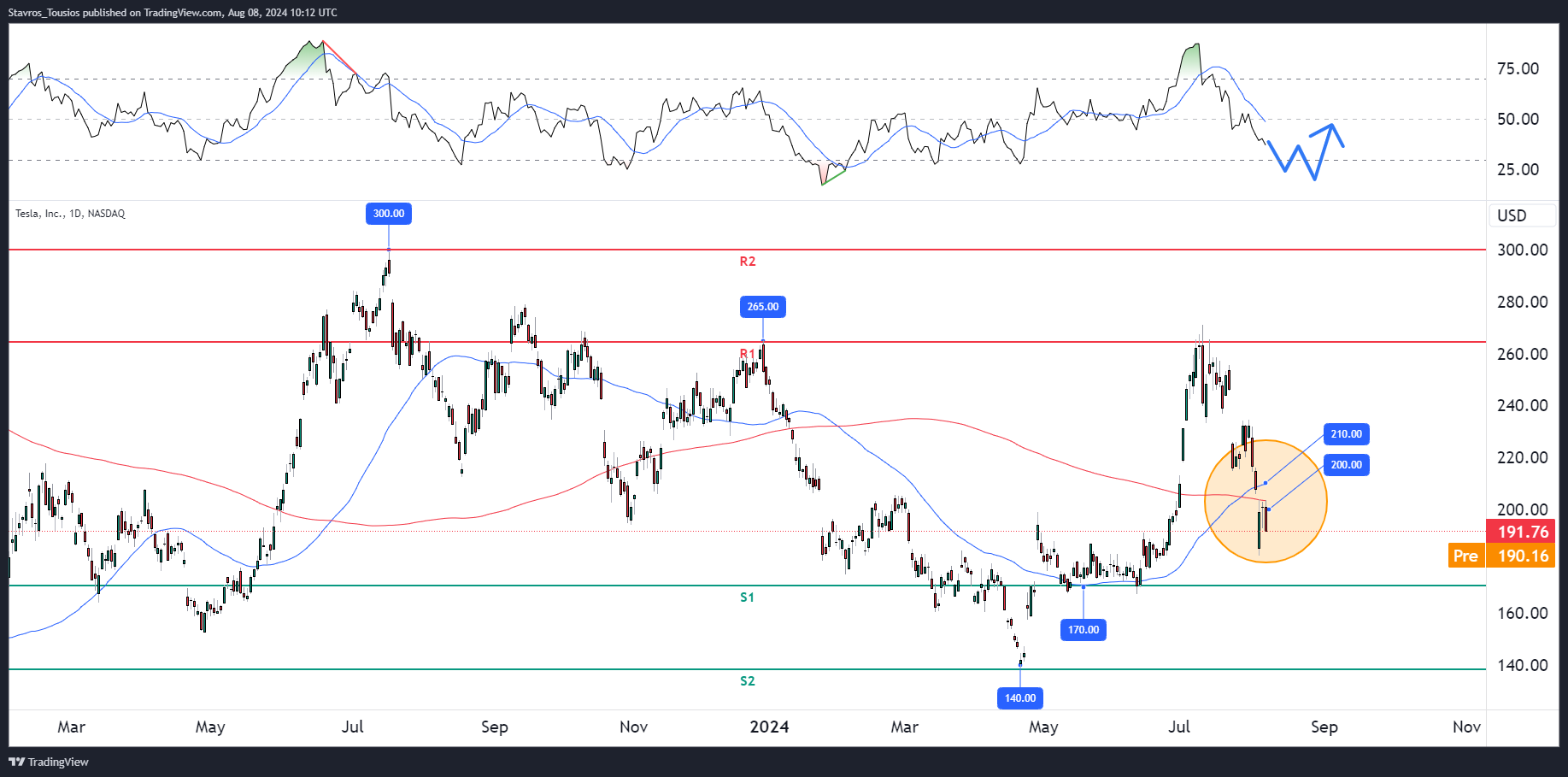Viewport: 1568px width, 777px height.
Task: Click the 200.00 target label
Action: (x=1346, y=465)
